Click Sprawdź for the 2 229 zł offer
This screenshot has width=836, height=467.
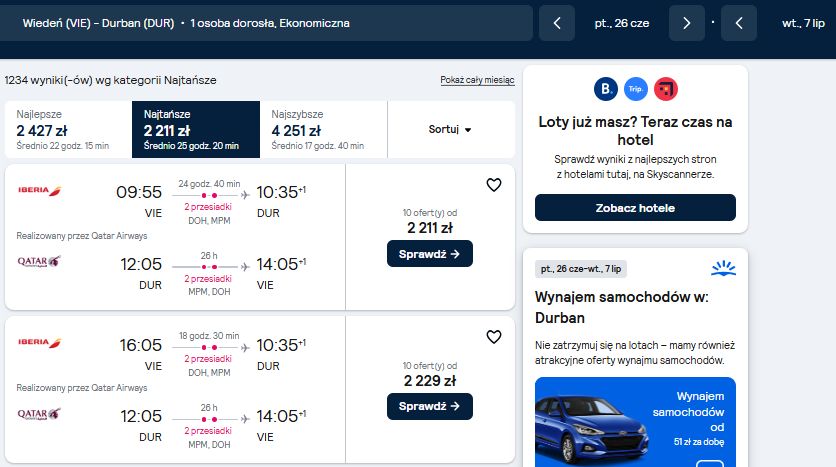coord(430,406)
